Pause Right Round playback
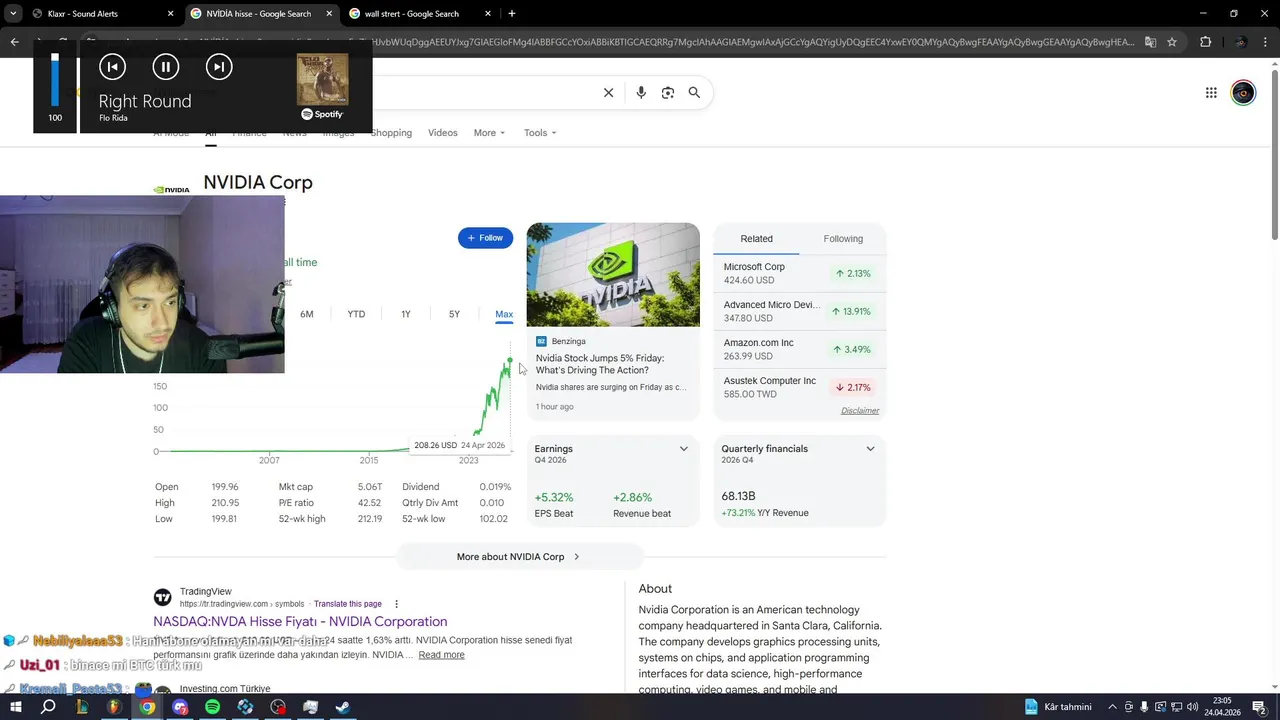 point(166,67)
